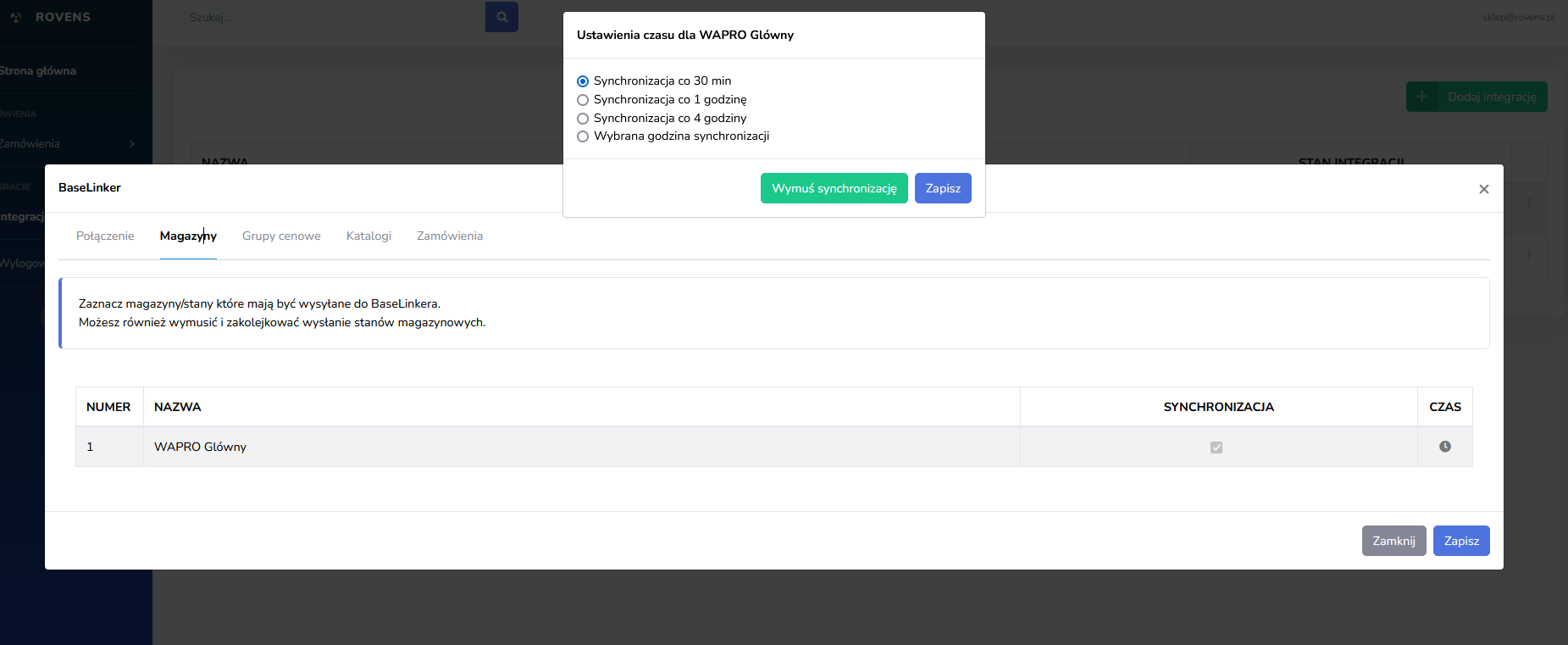Click the NUMER column header
This screenshot has height=645, width=1568.
tap(108, 407)
